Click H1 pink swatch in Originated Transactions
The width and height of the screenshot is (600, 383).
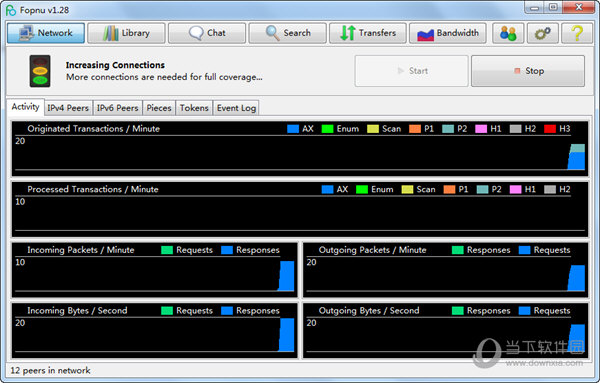click(x=481, y=129)
